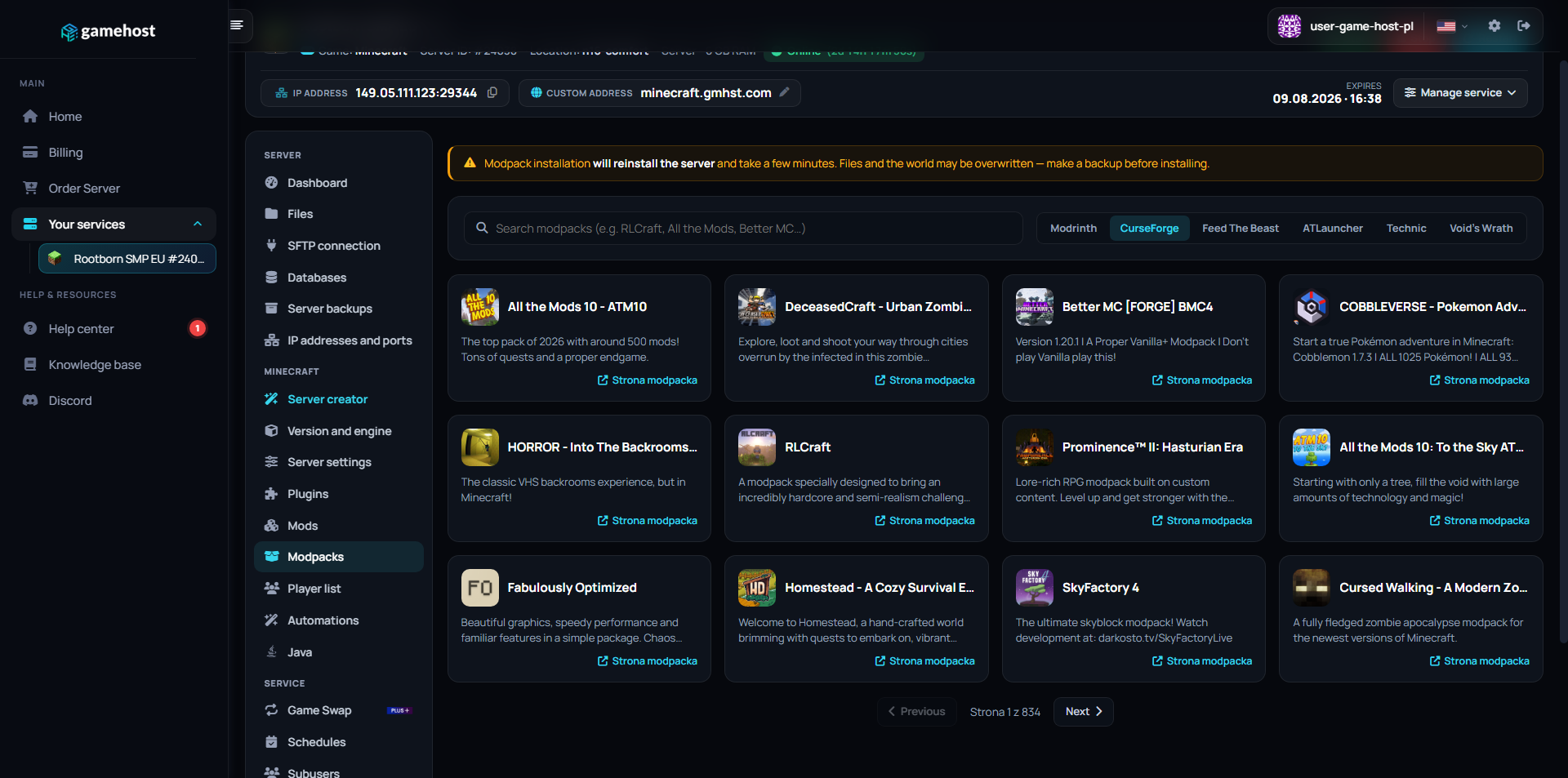Open Strona modpacka link for Cursed Walking
This screenshot has width=1568, height=778.
[1479, 661]
